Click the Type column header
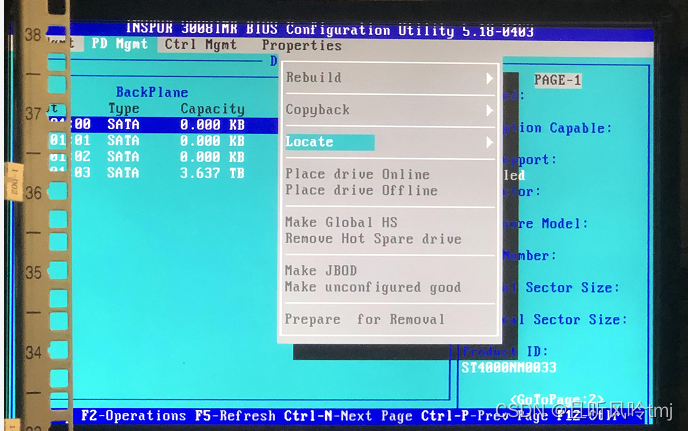688x431 pixels. pyautogui.click(x=123, y=109)
